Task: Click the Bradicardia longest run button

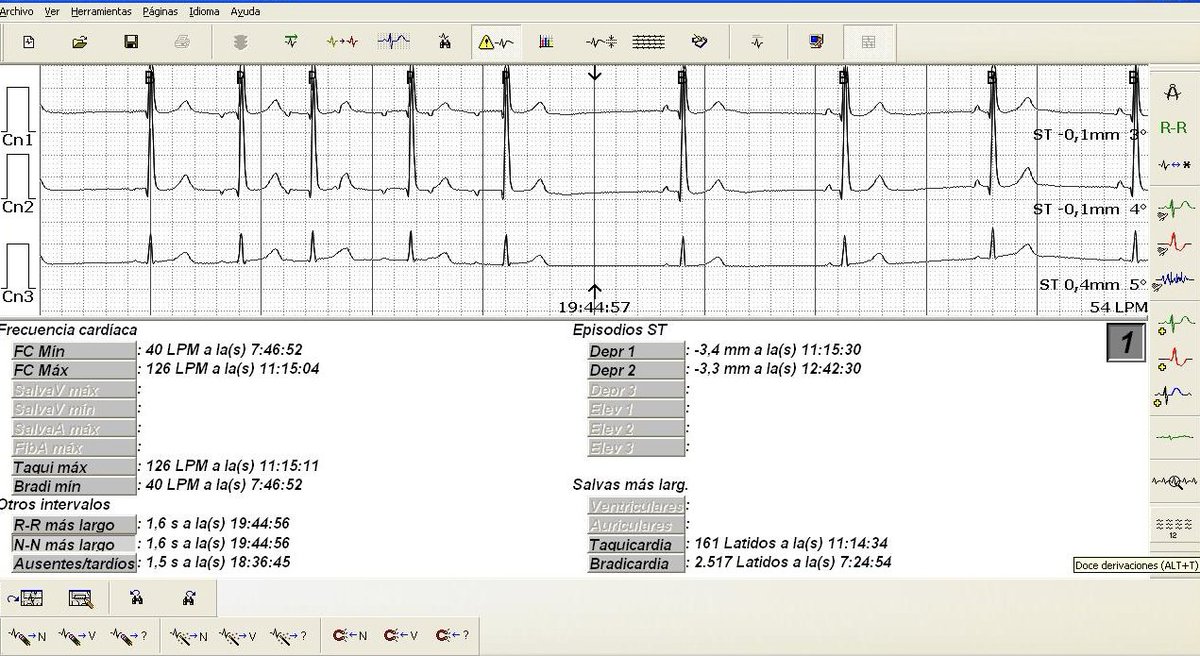Action: (636, 564)
